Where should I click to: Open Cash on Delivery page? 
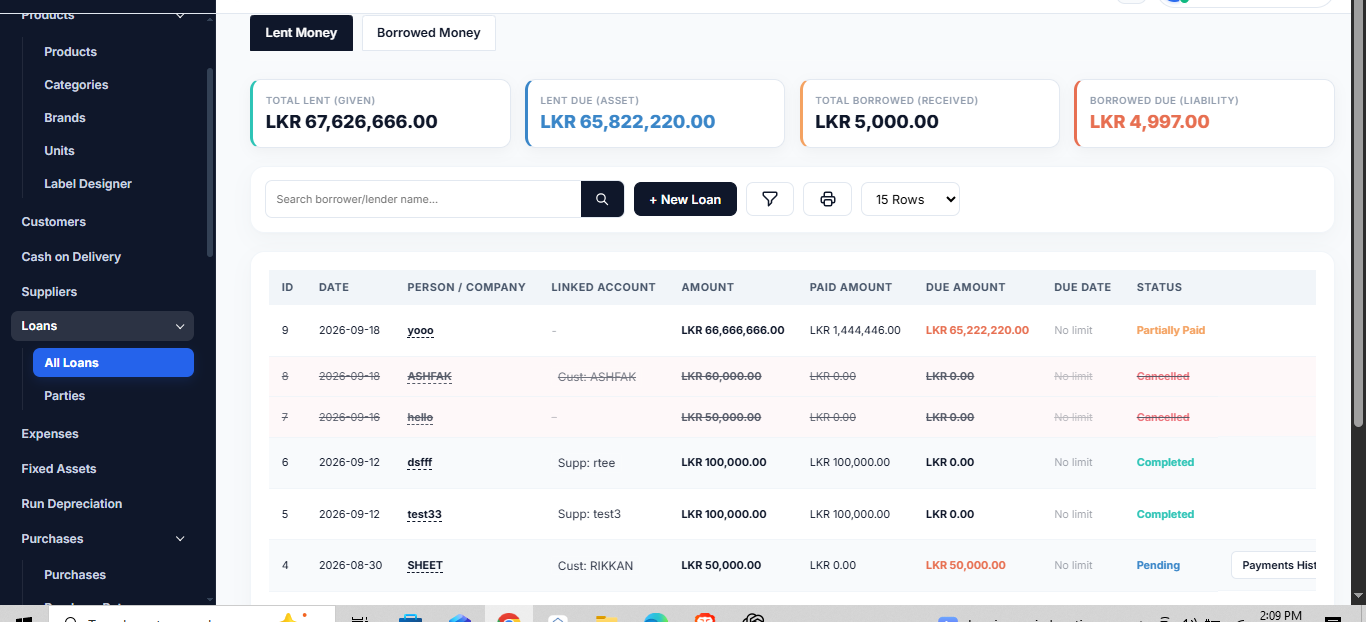pos(71,257)
